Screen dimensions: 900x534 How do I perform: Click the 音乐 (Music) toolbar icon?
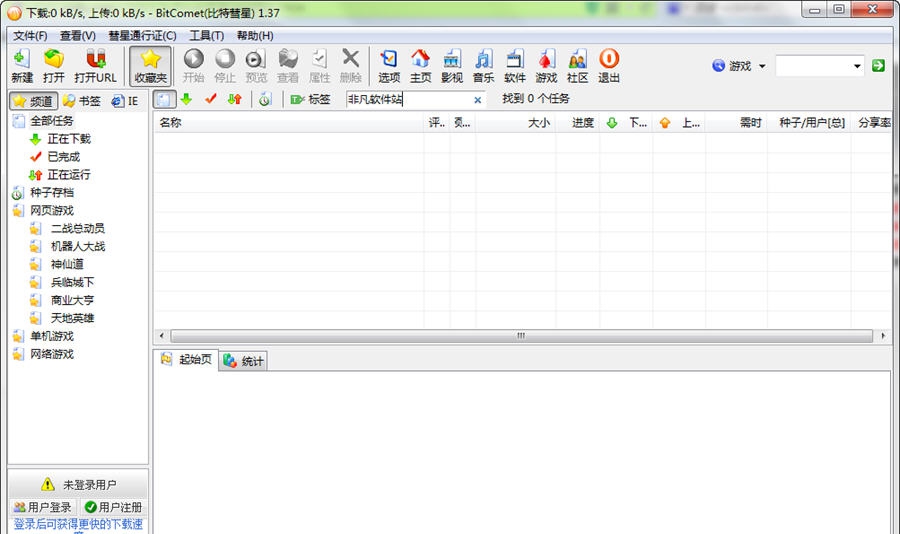click(483, 66)
